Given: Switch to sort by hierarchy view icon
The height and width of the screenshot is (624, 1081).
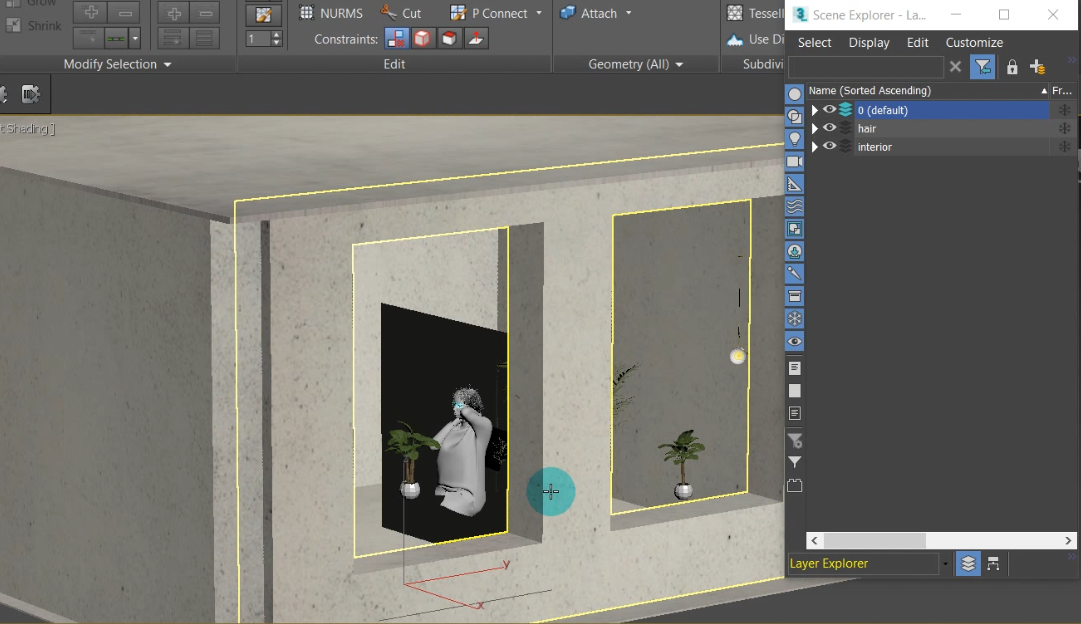Looking at the screenshot, I should (993, 563).
